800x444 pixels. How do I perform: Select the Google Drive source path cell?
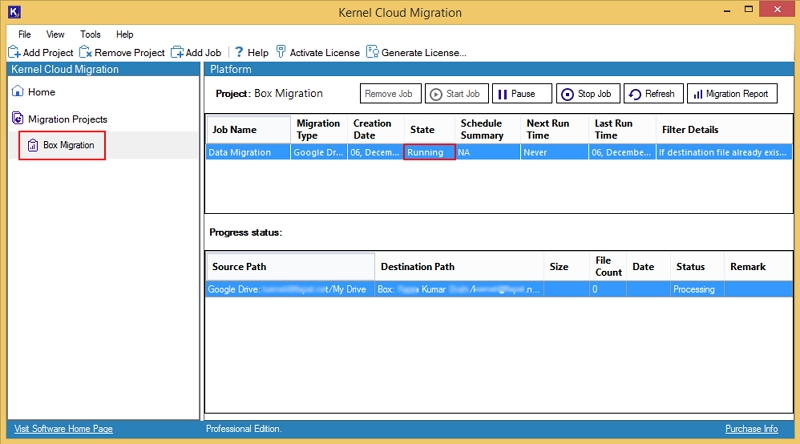290,289
